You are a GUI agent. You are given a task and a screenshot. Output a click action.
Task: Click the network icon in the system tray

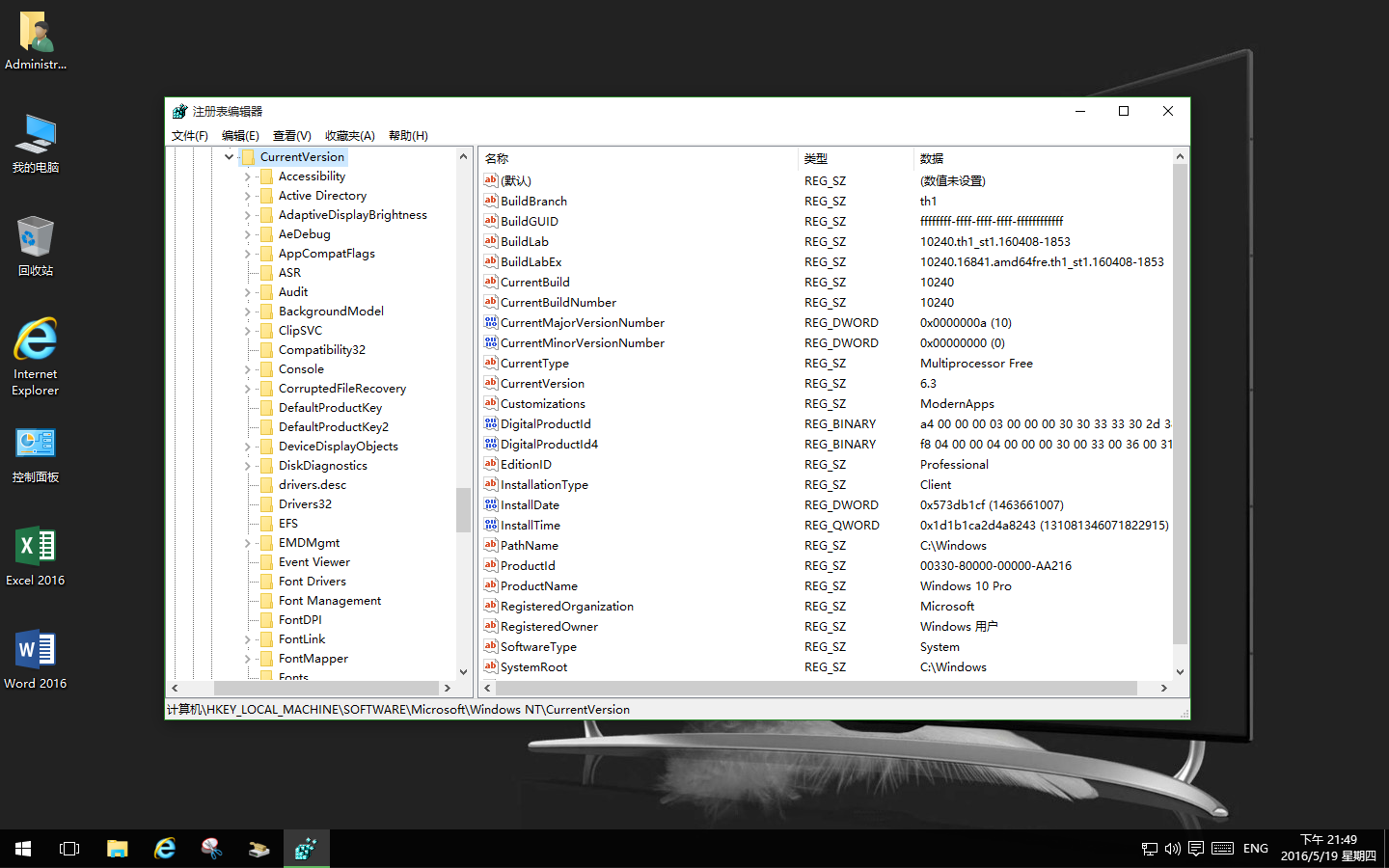pyautogui.click(x=1149, y=849)
